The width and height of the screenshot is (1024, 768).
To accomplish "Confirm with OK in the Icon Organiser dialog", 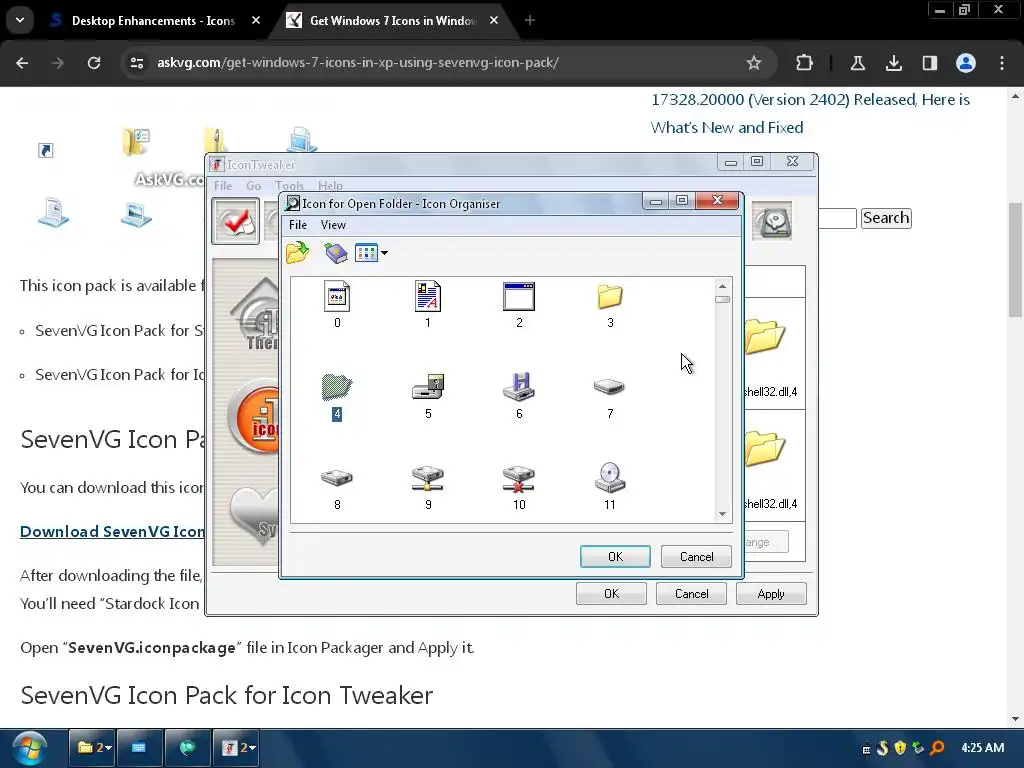I will point(615,556).
